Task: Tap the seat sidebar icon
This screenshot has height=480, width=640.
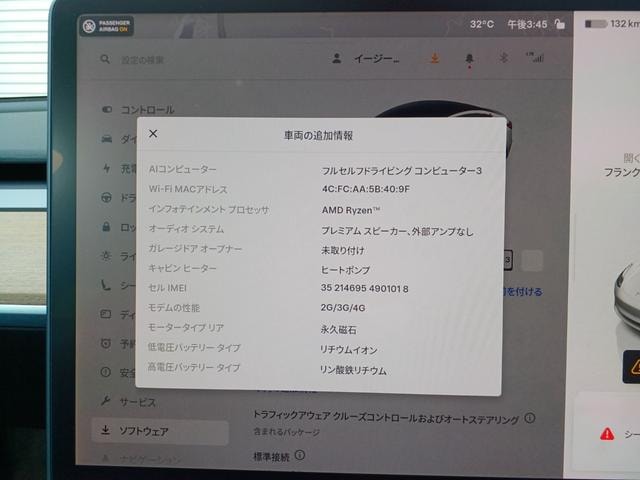Action: point(105,285)
